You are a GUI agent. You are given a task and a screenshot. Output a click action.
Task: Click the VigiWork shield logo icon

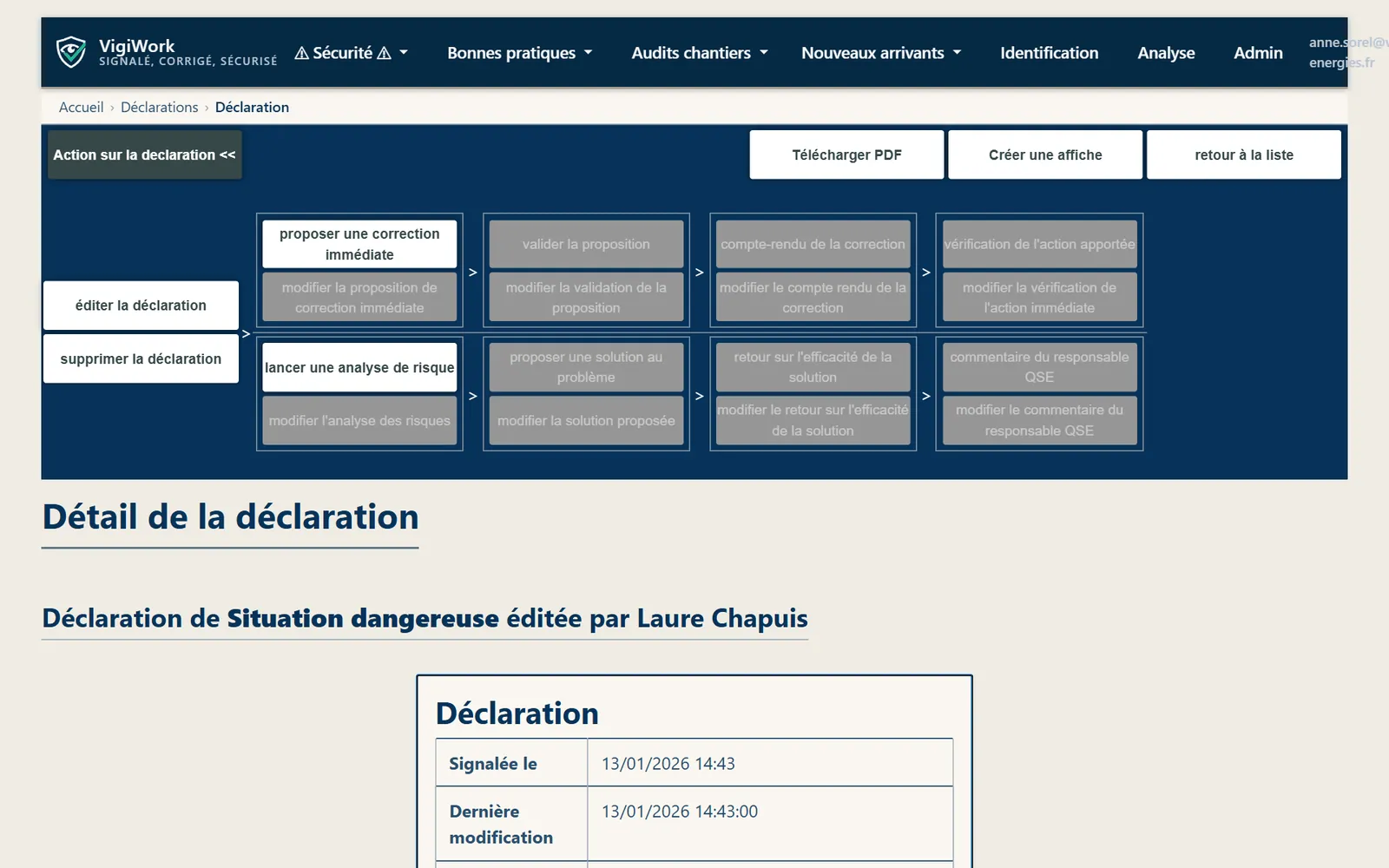pos(71,52)
